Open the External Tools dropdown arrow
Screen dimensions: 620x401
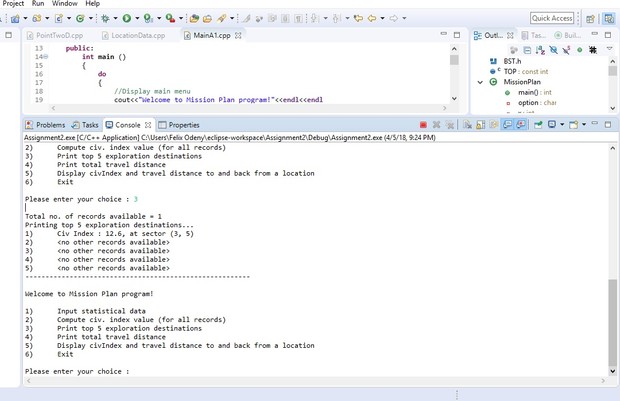point(181,18)
